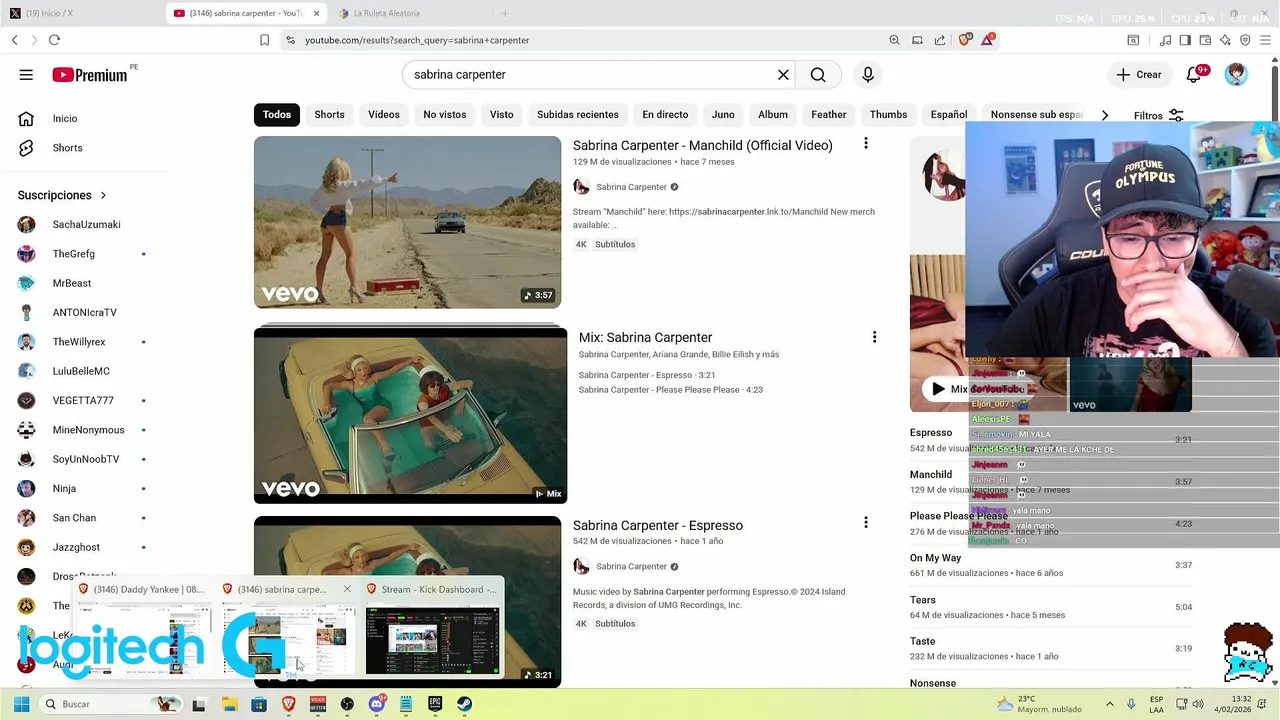Open the search tabs icon in Brave toolbar
Viewport: 1280px width, 720px height.
coord(1133,40)
